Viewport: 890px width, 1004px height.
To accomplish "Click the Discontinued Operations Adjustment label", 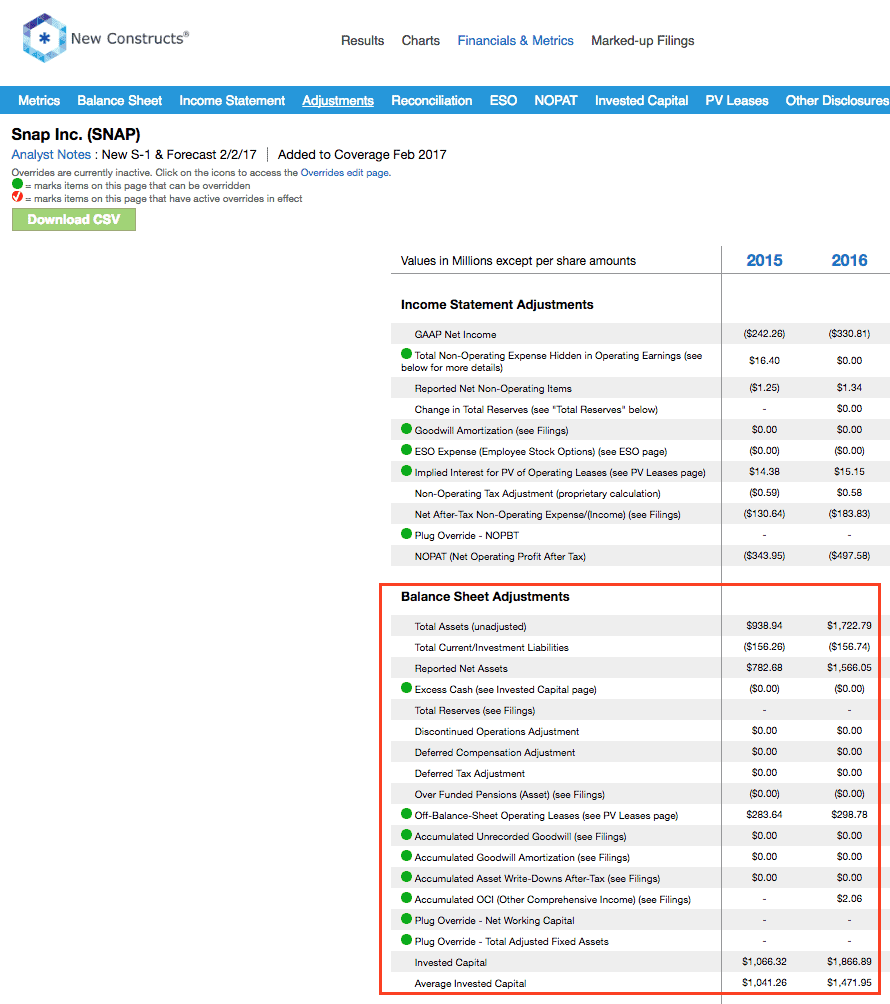I will pyautogui.click(x=496, y=731).
